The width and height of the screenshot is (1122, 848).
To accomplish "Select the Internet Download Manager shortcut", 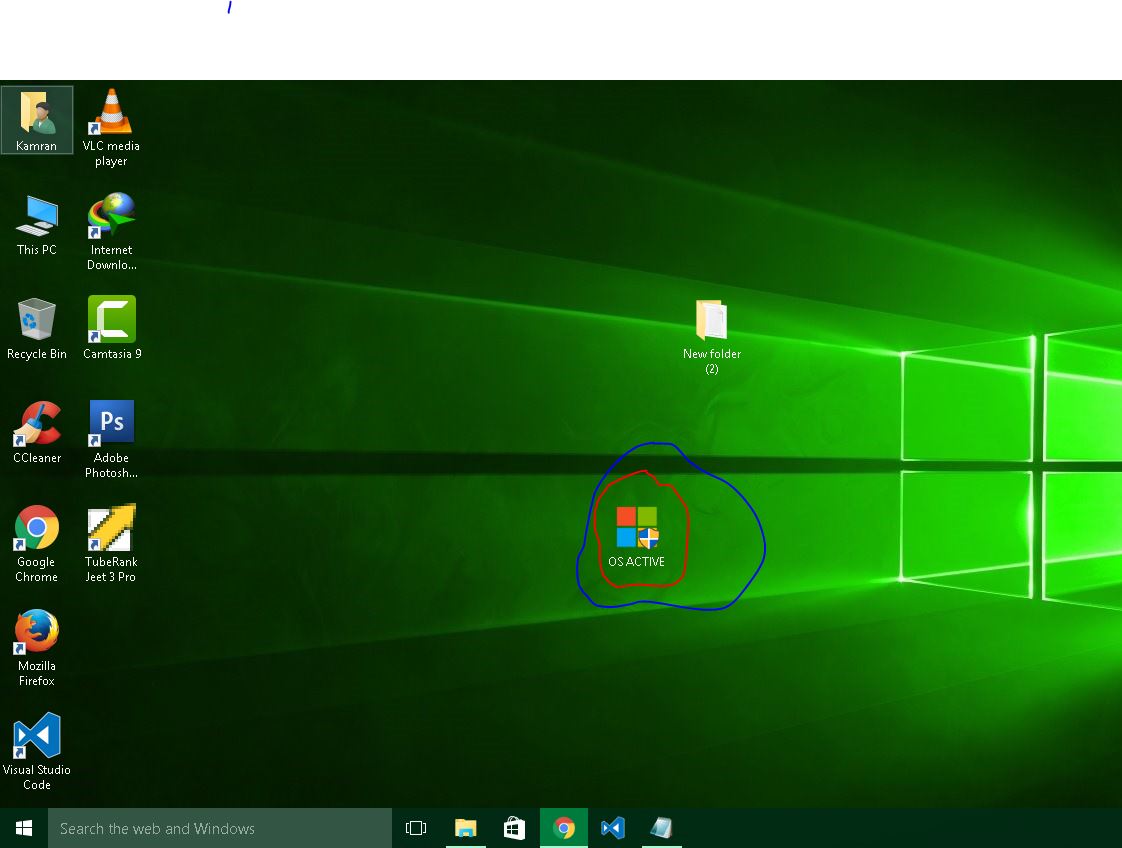I will 111,231.
